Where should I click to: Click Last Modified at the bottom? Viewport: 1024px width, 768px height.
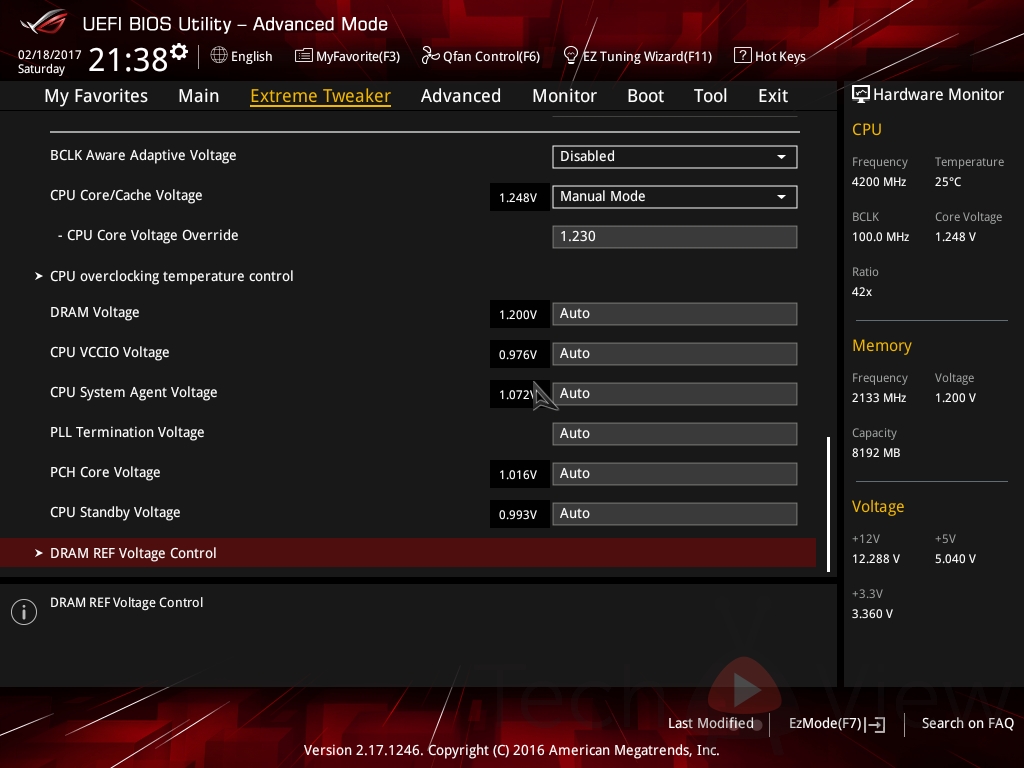[x=711, y=724]
